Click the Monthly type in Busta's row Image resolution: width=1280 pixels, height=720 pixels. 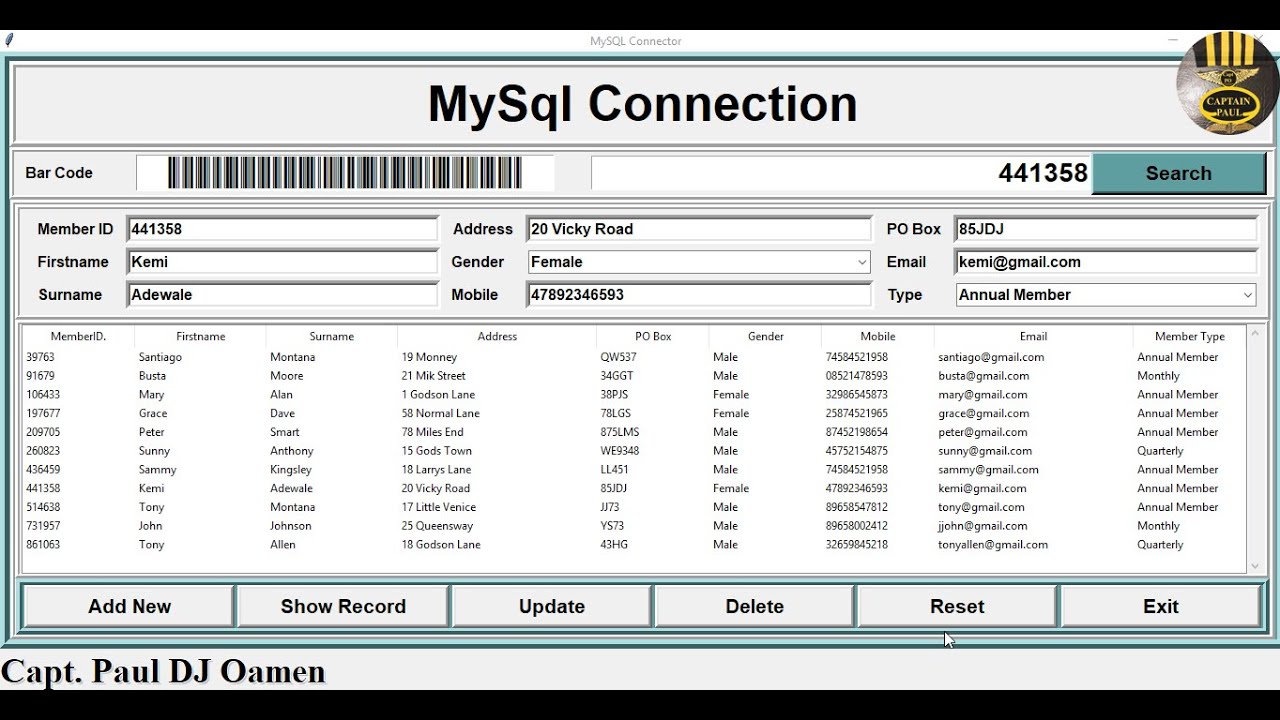coord(1158,376)
